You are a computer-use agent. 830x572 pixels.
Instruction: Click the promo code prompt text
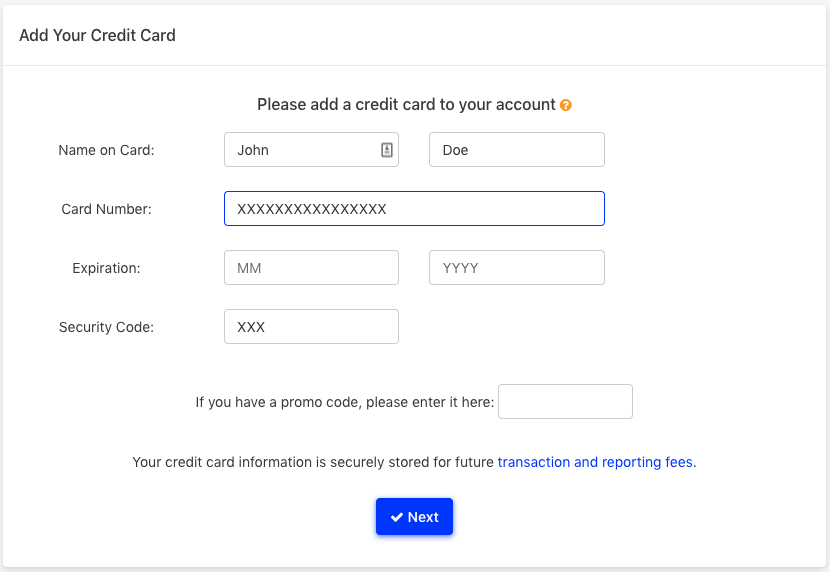click(345, 402)
